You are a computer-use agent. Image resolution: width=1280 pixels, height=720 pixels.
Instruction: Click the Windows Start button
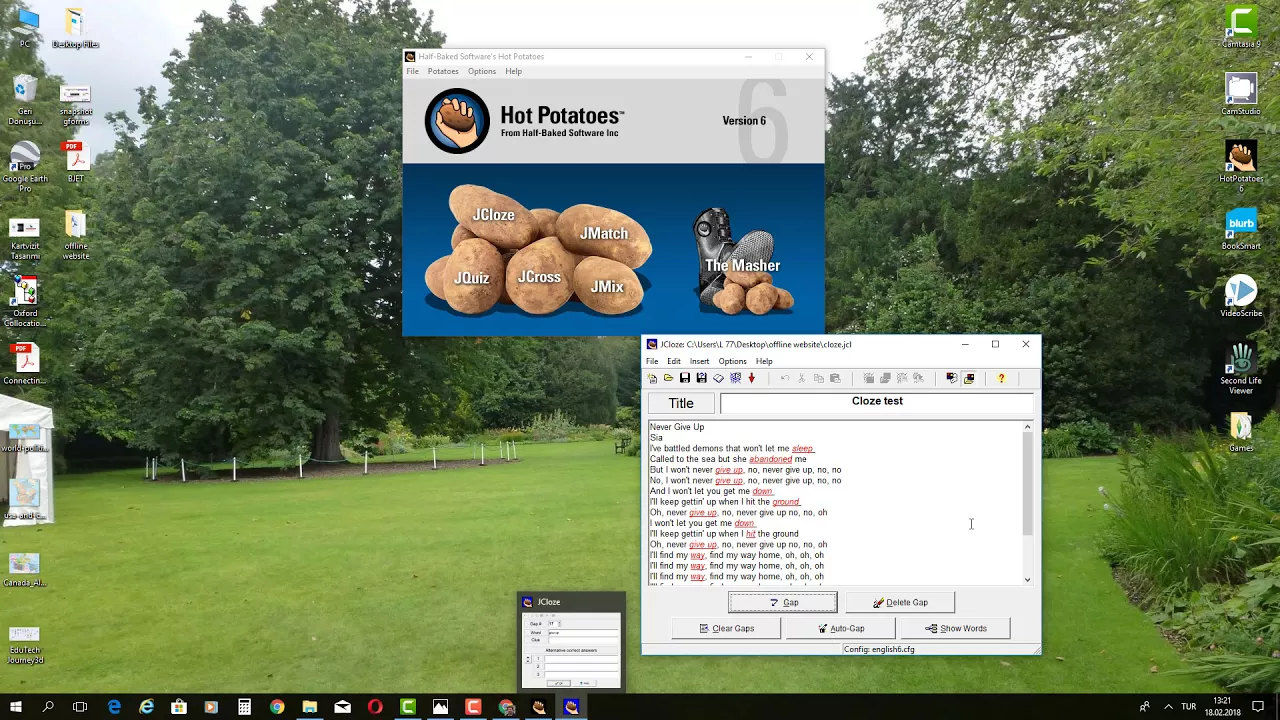pyautogui.click(x=16, y=707)
